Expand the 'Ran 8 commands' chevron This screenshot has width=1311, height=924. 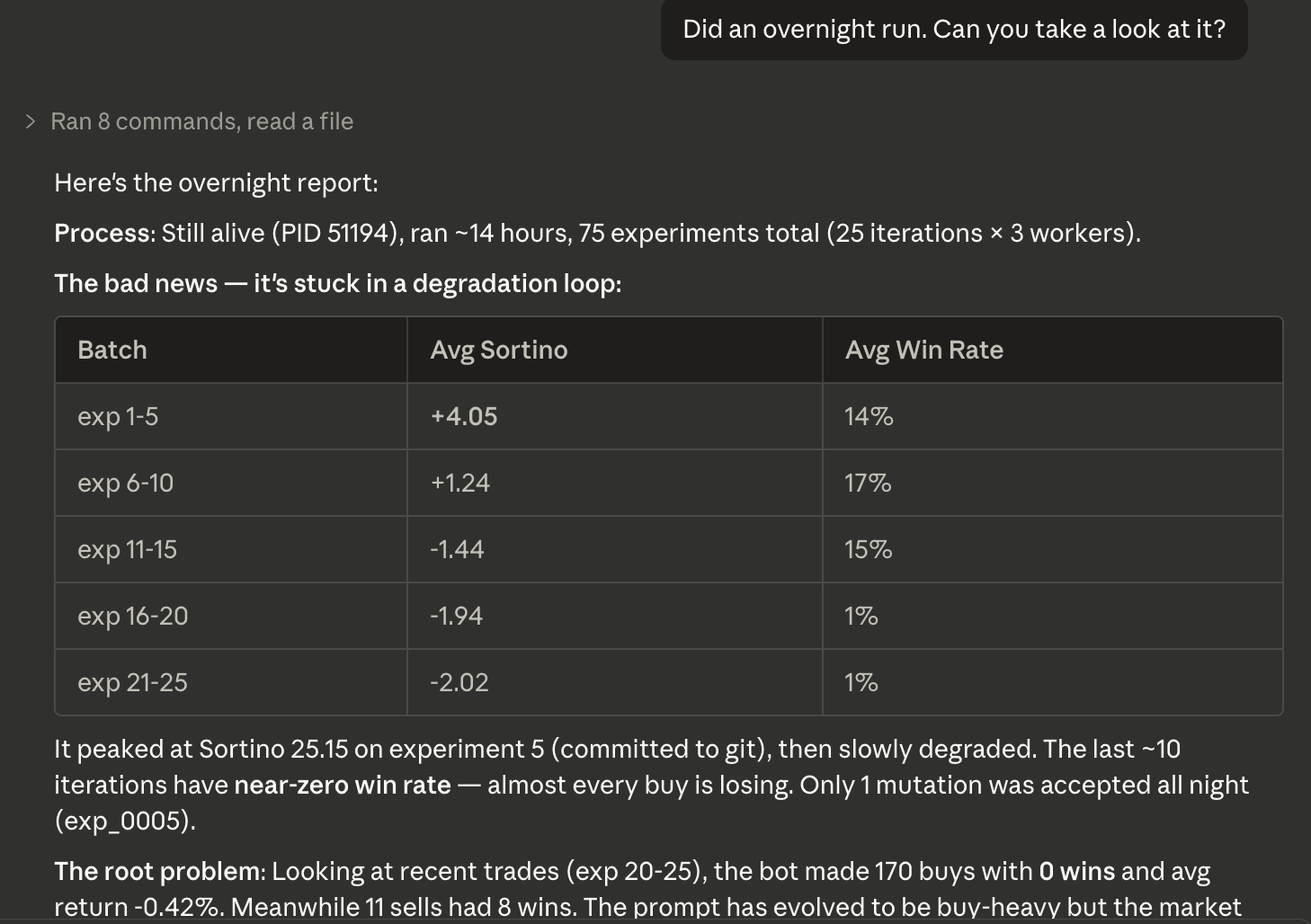coord(31,121)
